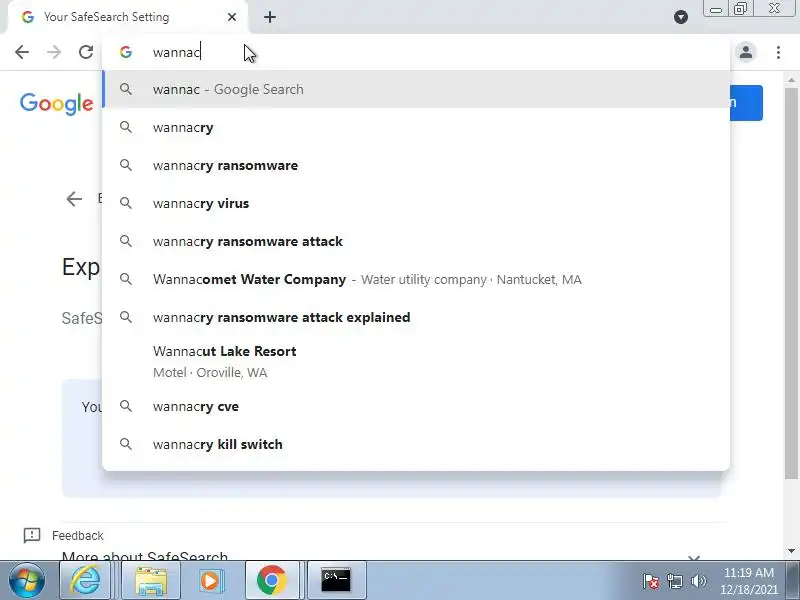Image resolution: width=800 pixels, height=600 pixels.
Task: Open Windows Explorer folder from taskbar
Action: pyautogui.click(x=151, y=581)
